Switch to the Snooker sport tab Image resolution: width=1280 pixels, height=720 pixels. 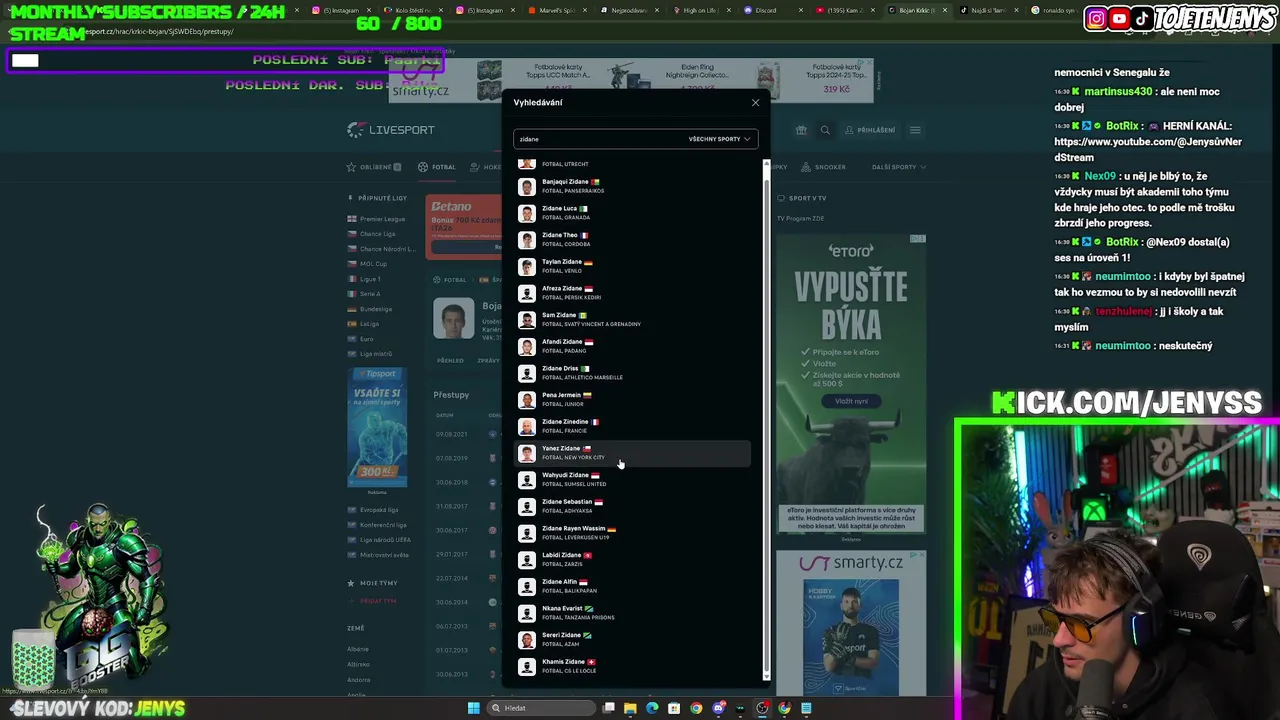pyautogui.click(x=824, y=167)
